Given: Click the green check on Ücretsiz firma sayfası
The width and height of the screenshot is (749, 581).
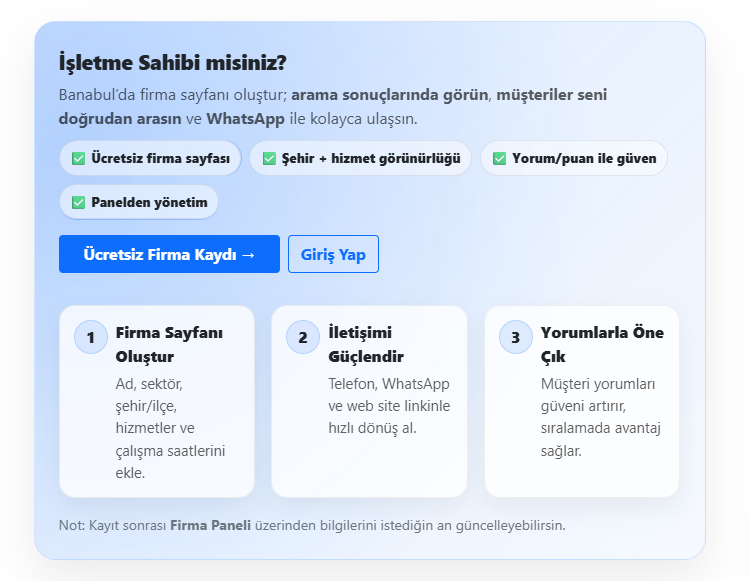Looking at the screenshot, I should pyautogui.click(x=78, y=158).
